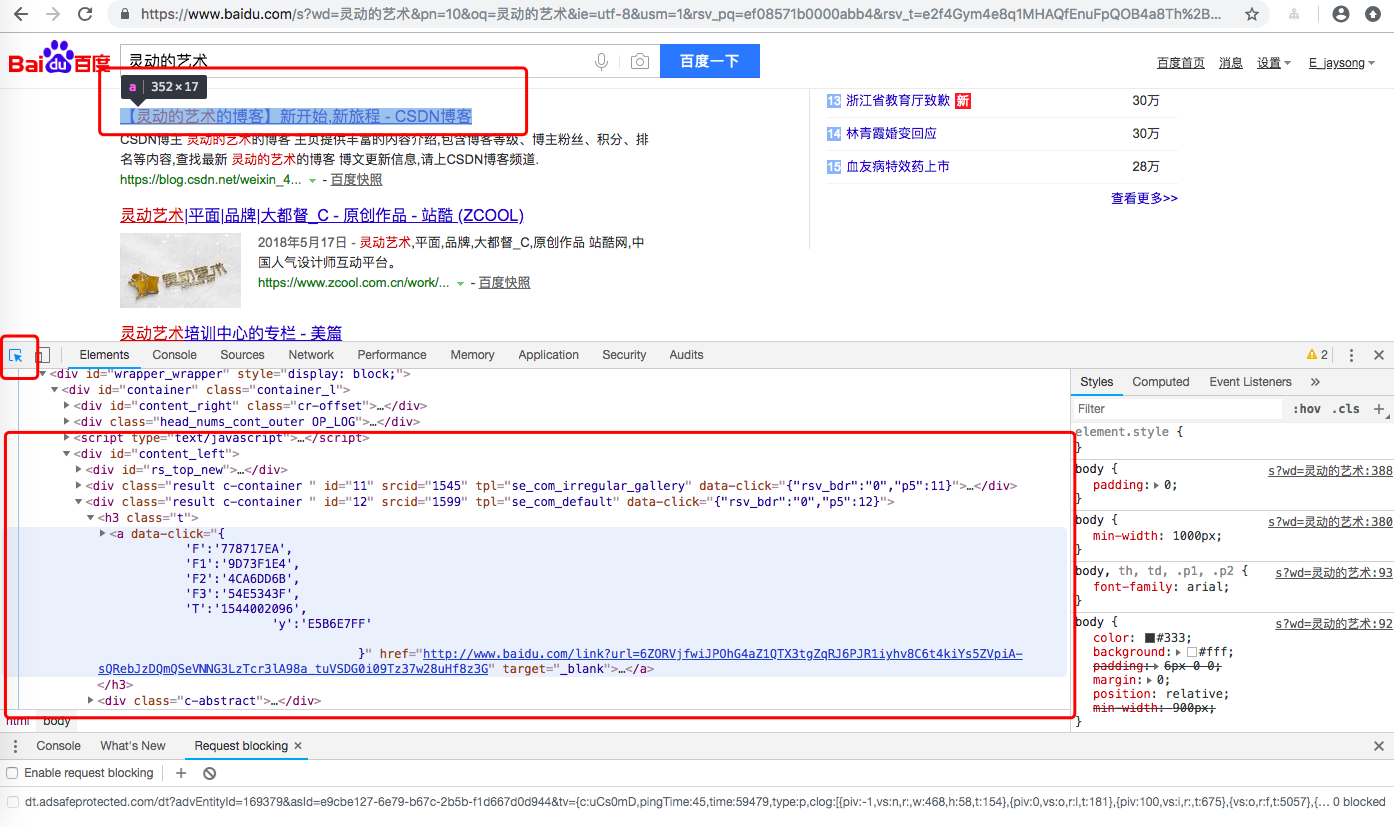Click 浙江省教育厅致歉 hot search link
The height and width of the screenshot is (827, 1394).
coord(898,101)
